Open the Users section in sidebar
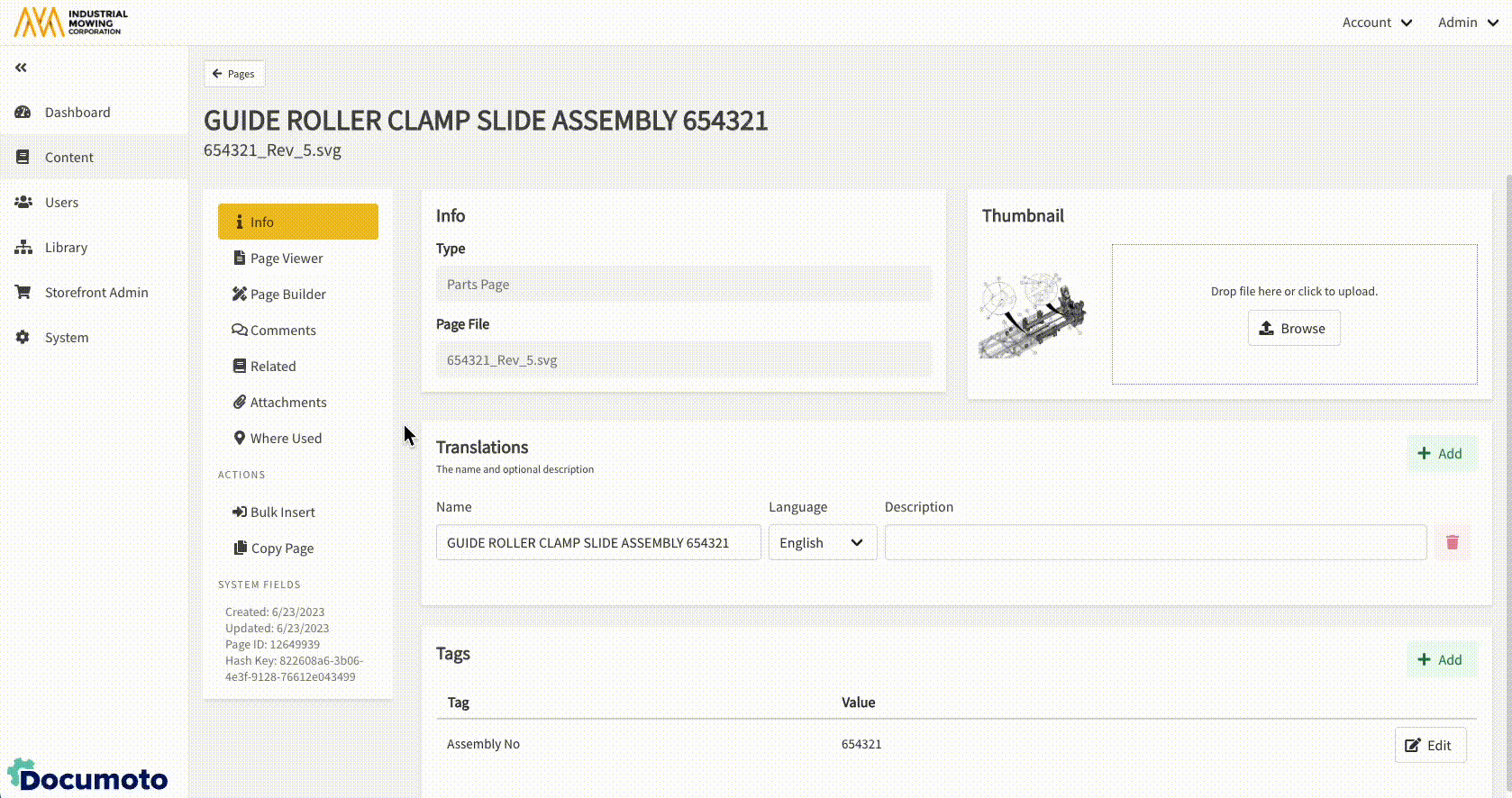 pos(61,203)
